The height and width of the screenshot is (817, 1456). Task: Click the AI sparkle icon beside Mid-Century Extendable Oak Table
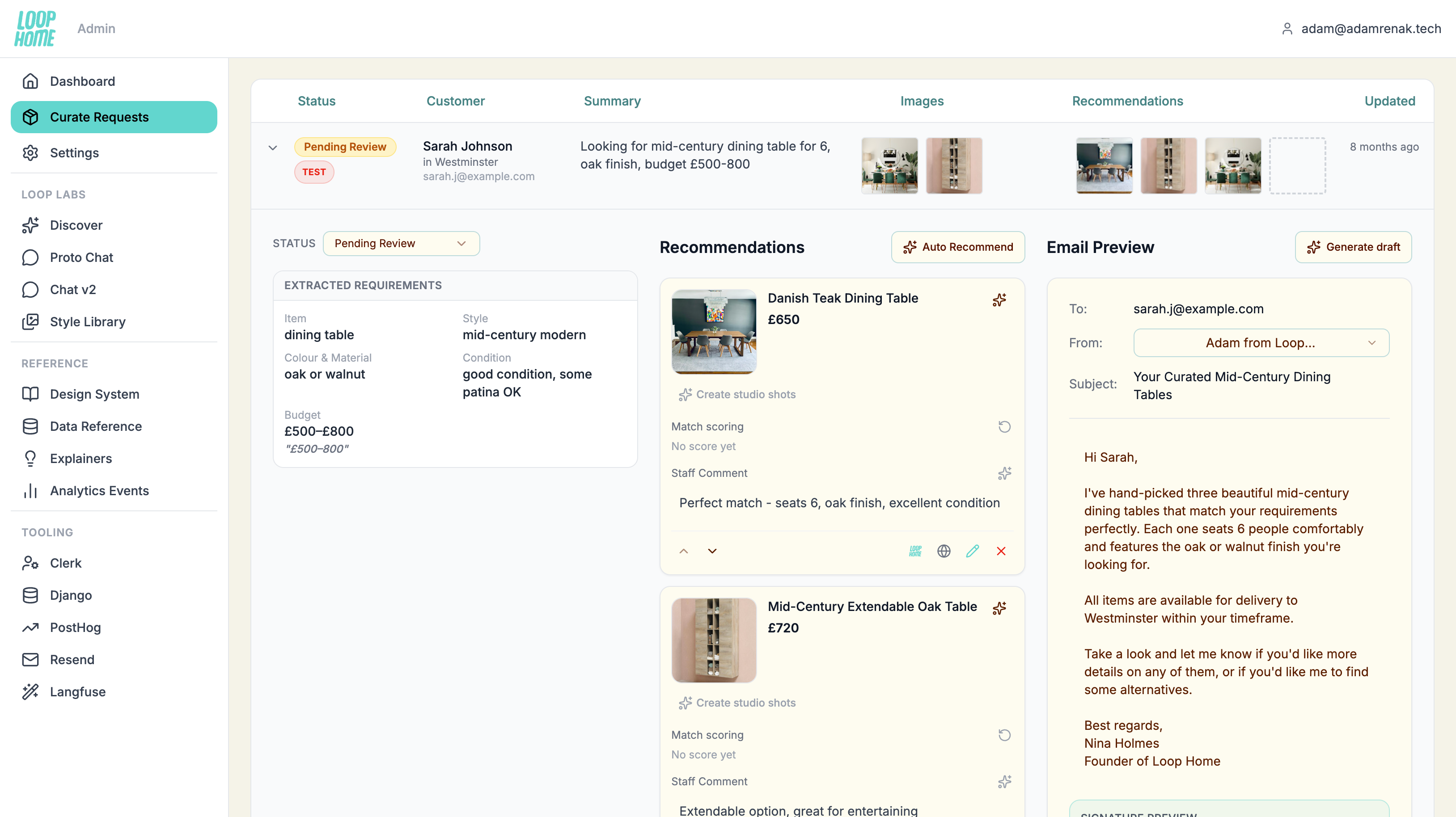point(999,608)
